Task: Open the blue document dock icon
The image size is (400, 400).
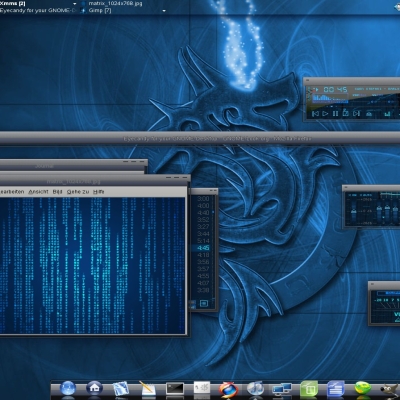Action: [x=335, y=389]
